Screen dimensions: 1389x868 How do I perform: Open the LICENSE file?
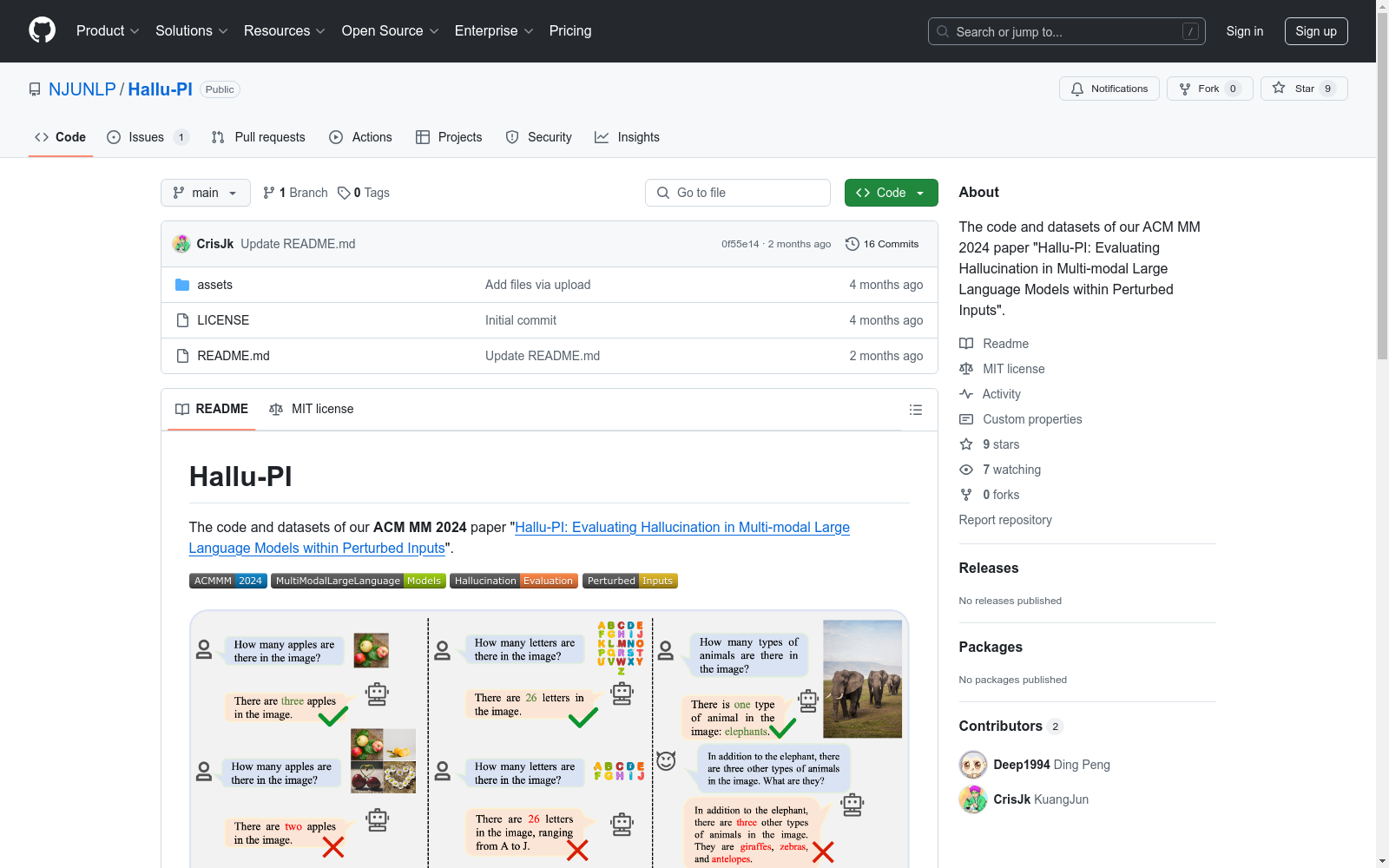click(x=223, y=320)
